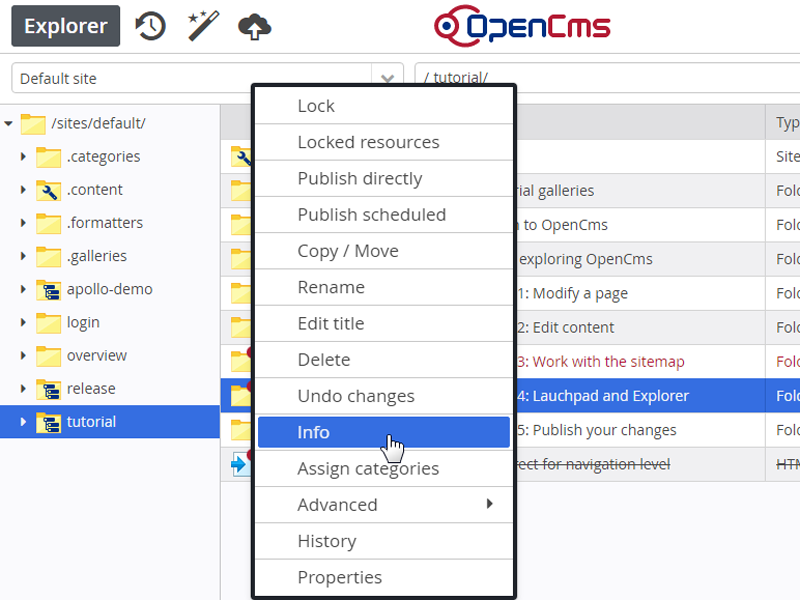This screenshot has height=600, width=800.
Task: Collapse the /sites/default/ tree root
Action: tap(9, 123)
